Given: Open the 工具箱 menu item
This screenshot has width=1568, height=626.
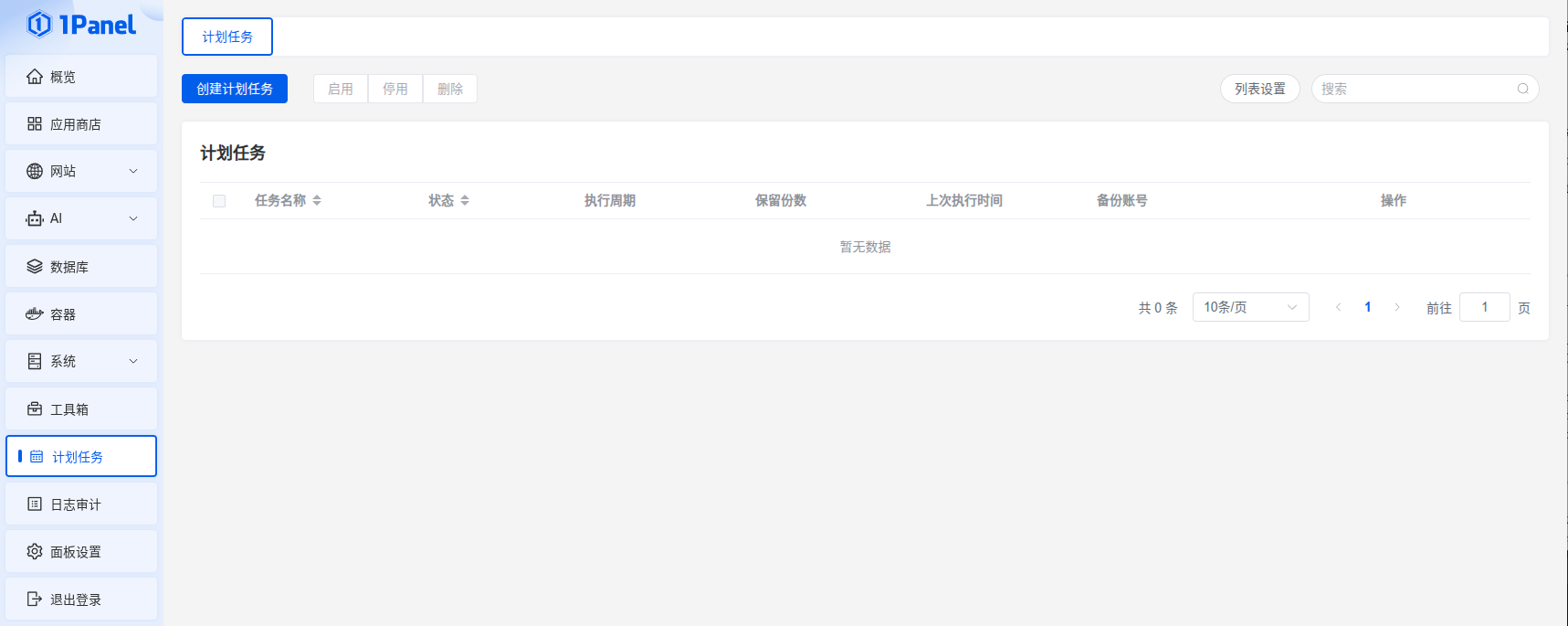Looking at the screenshot, I should (81, 408).
